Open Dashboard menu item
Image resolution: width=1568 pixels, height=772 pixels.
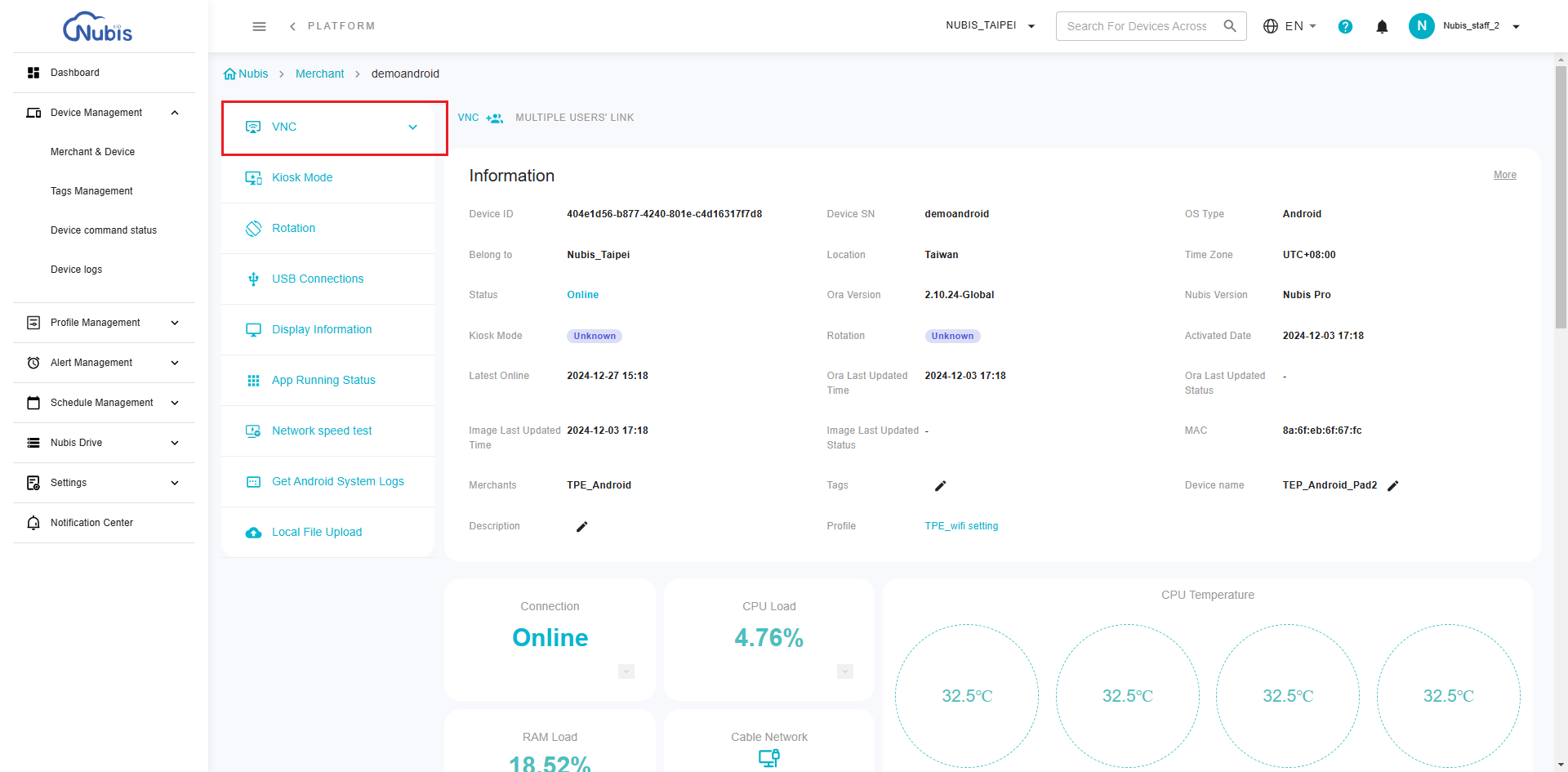[104, 73]
